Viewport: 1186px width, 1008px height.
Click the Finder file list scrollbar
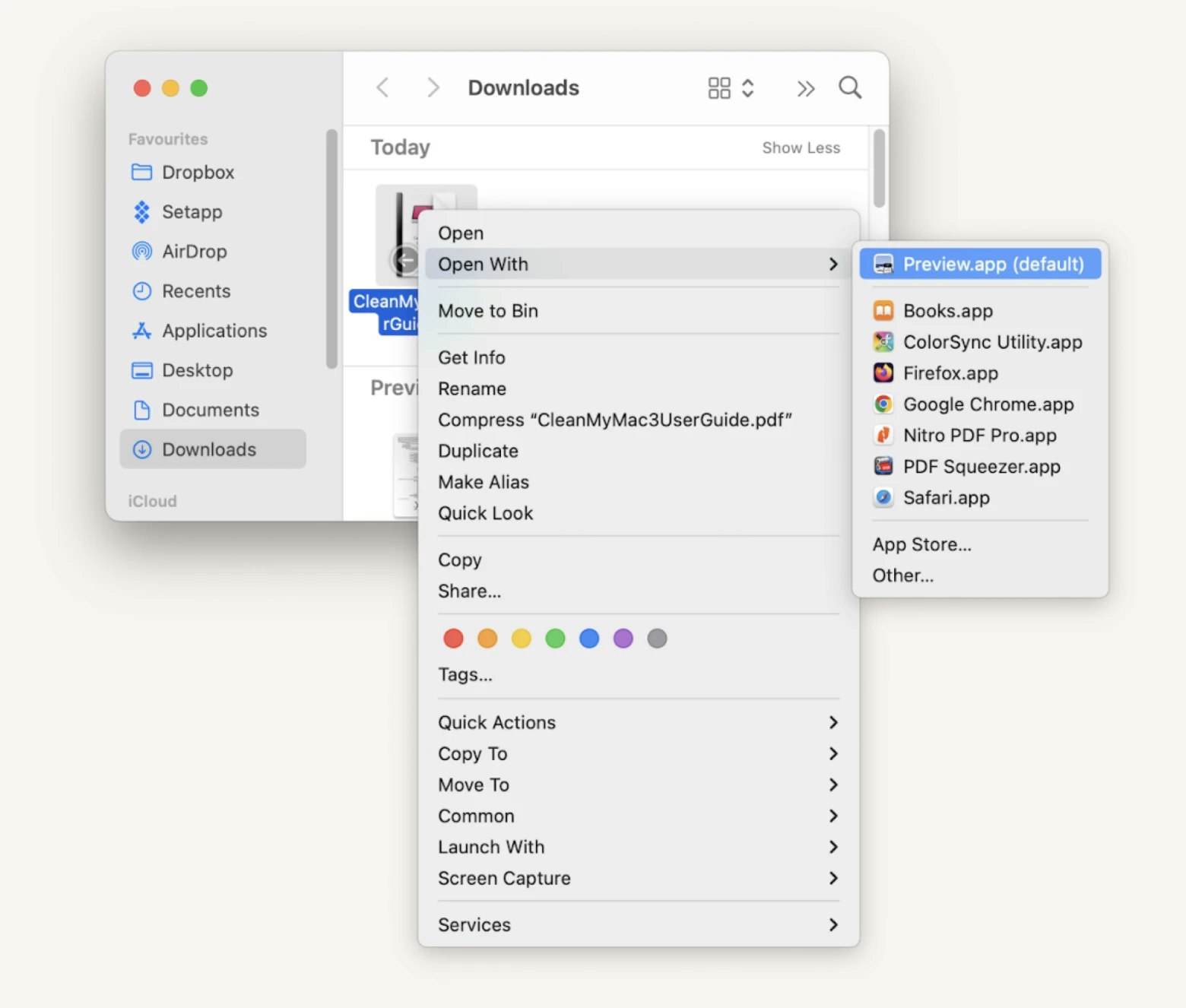click(x=880, y=169)
